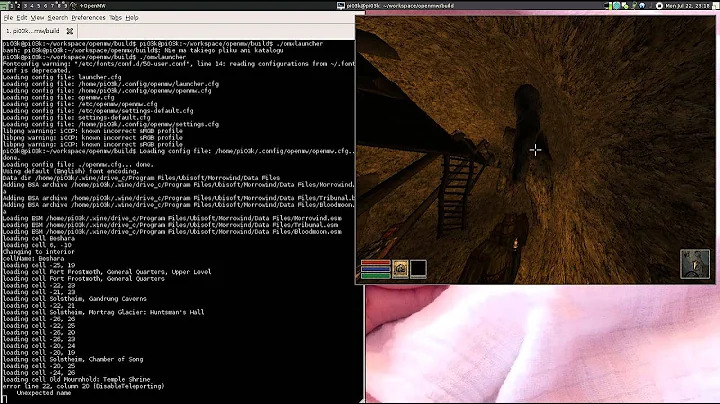Viewport: 720px width, 404px height.
Task: Click 'loading cell Solstheim, Gandrung Caverns' line
Action: (74, 299)
